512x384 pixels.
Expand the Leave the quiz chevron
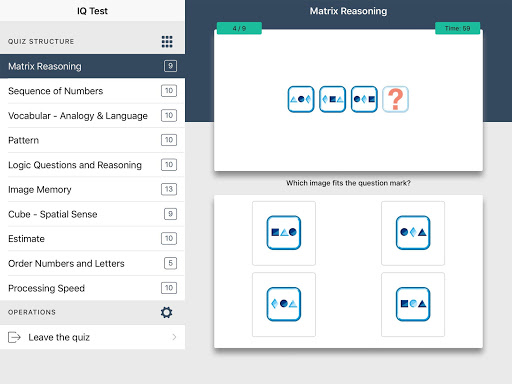[174, 337]
